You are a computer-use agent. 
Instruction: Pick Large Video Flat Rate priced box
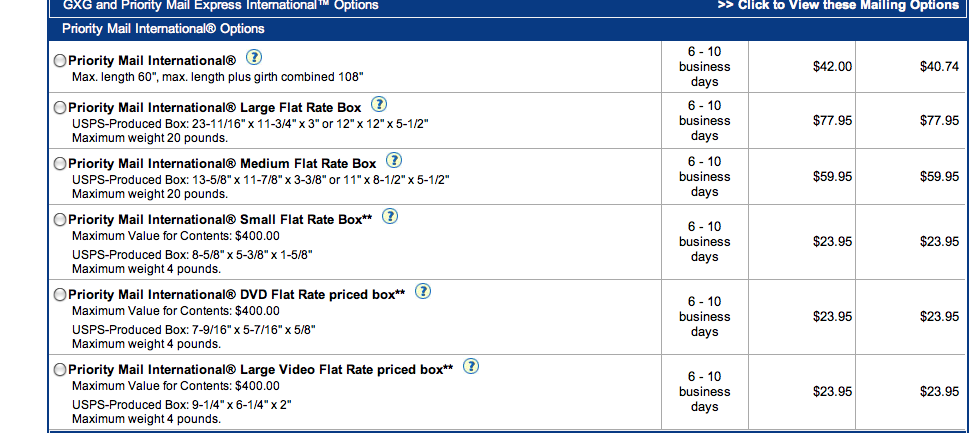point(60,370)
